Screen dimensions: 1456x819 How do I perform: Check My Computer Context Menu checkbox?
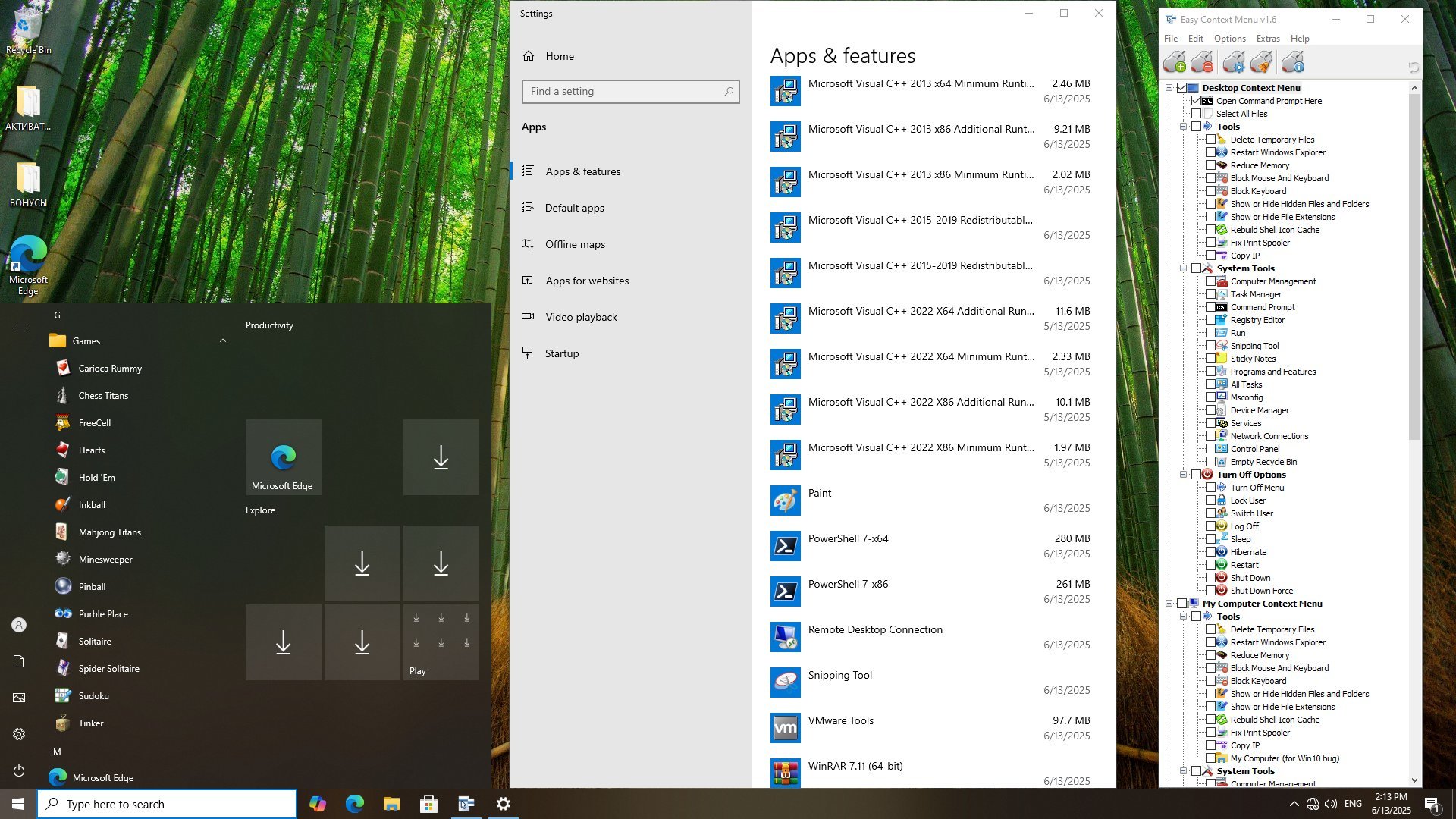click(1182, 604)
